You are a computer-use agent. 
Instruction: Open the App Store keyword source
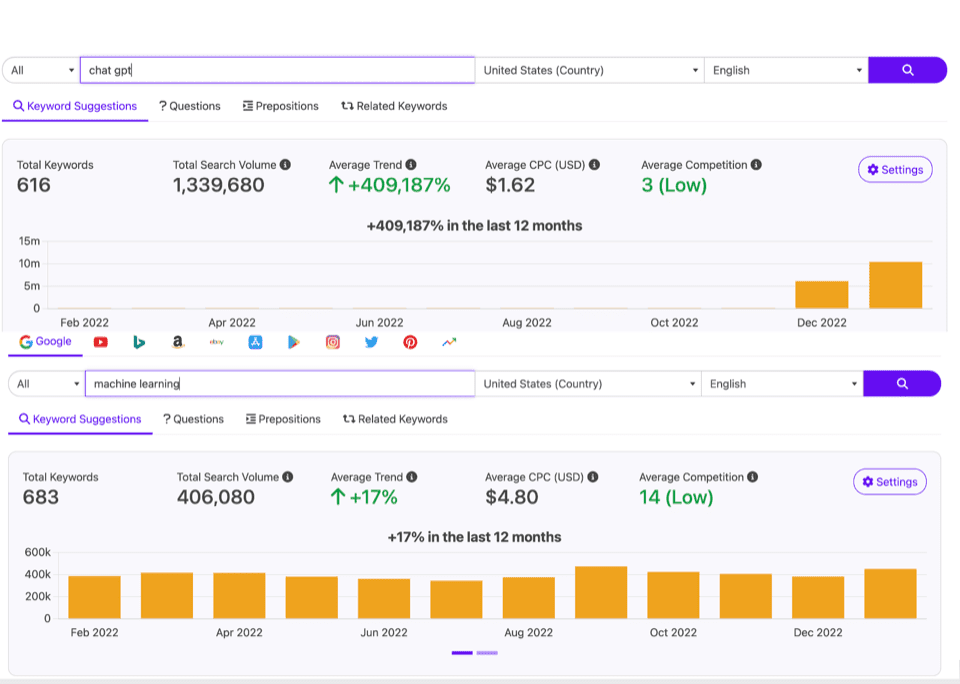click(255, 342)
